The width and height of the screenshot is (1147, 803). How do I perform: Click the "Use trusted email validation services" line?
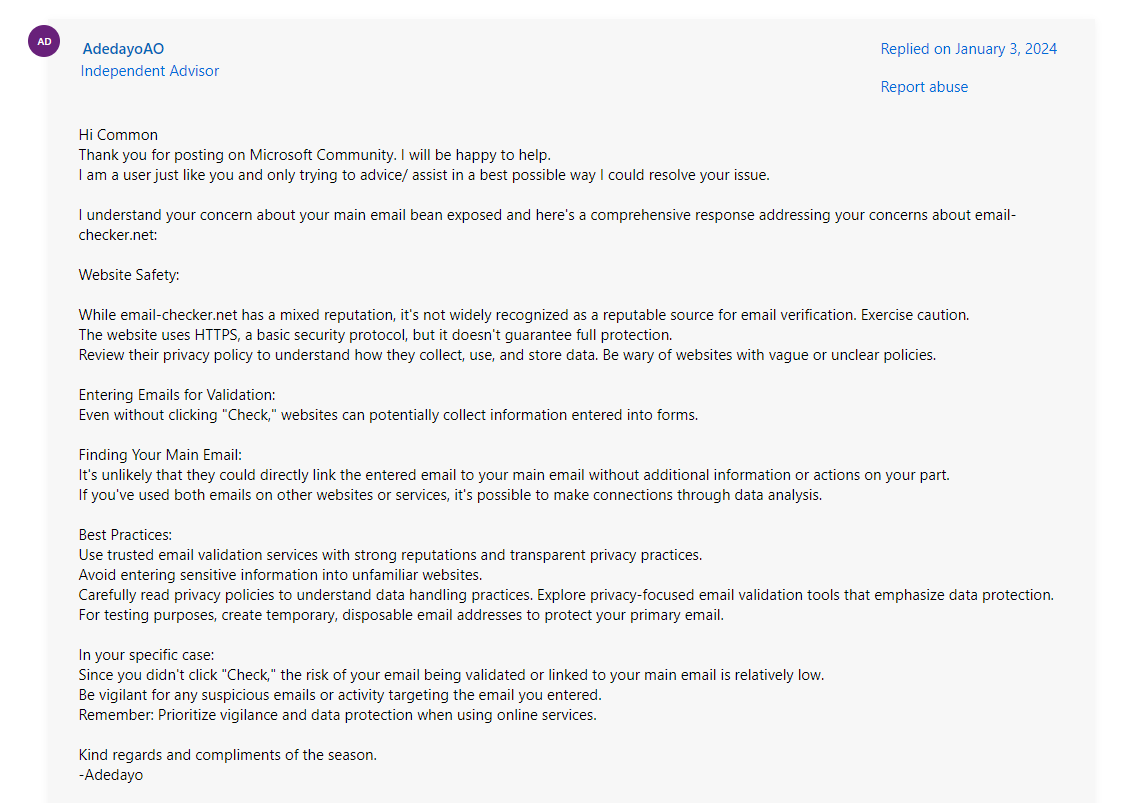390,555
